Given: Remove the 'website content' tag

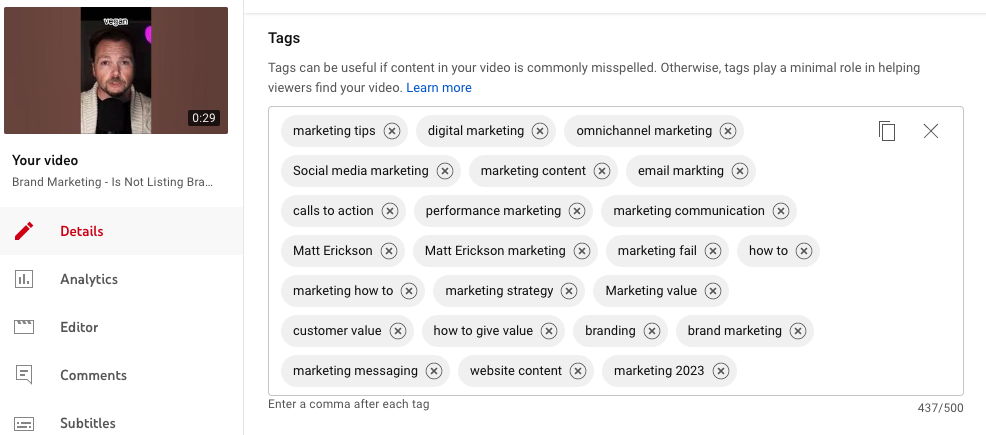Looking at the screenshot, I should pyautogui.click(x=577, y=371).
